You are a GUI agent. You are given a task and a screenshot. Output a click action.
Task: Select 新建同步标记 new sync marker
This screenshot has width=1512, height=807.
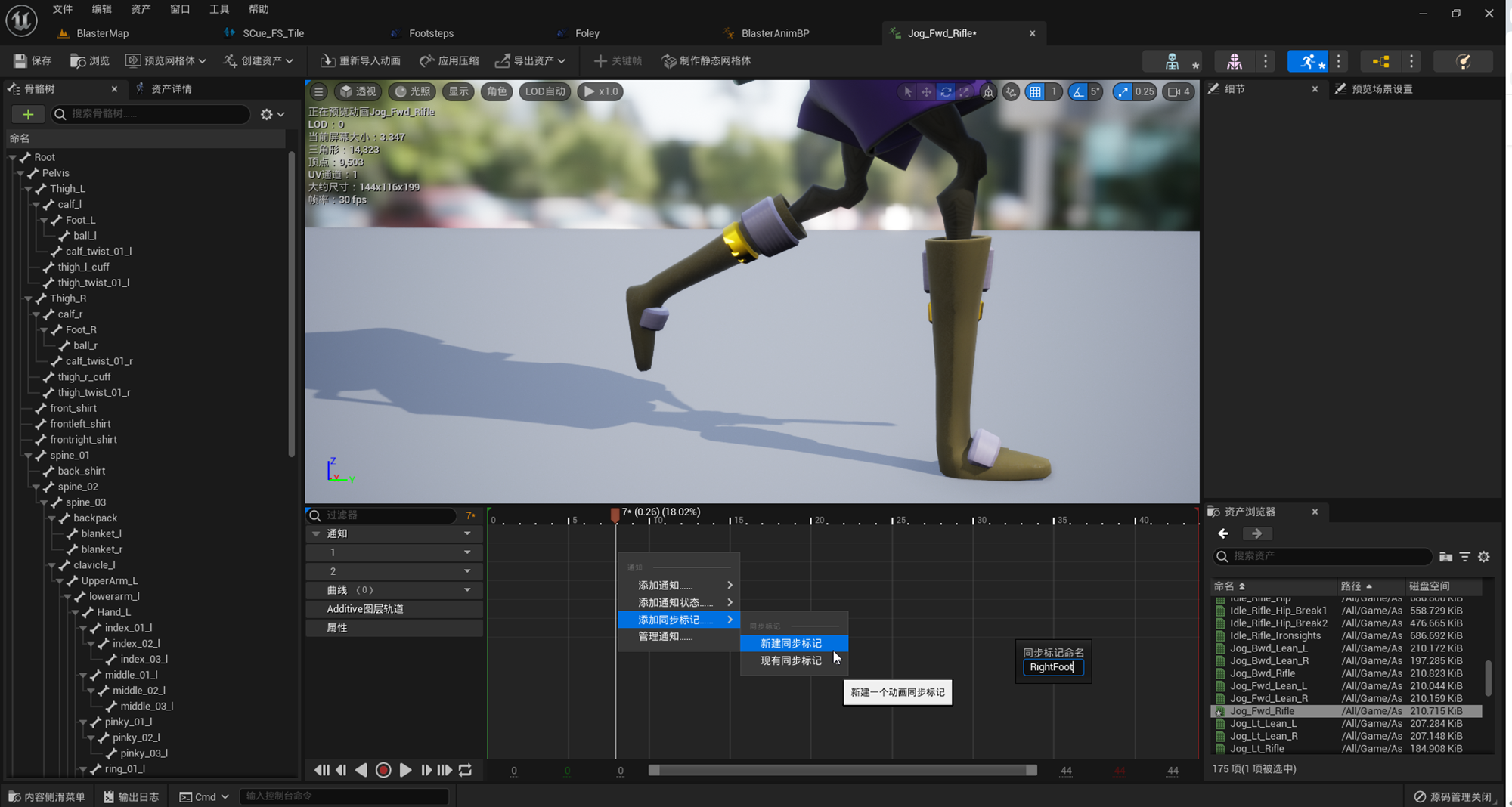(x=793, y=643)
